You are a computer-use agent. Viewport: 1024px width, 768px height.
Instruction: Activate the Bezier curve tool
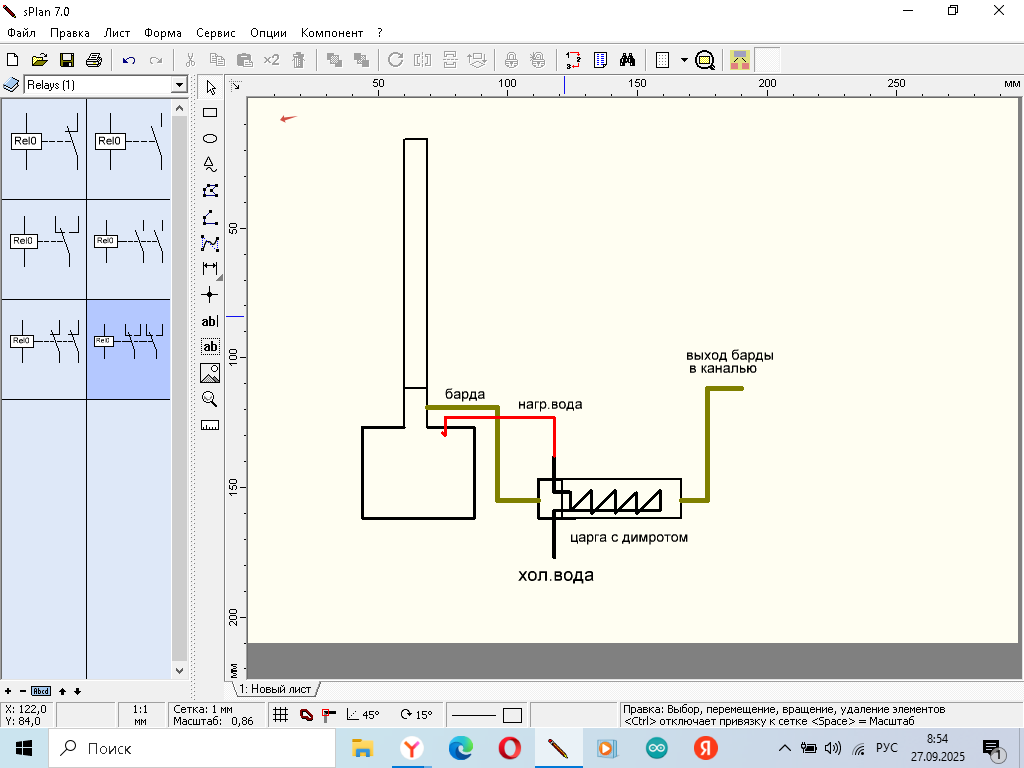tap(210, 243)
